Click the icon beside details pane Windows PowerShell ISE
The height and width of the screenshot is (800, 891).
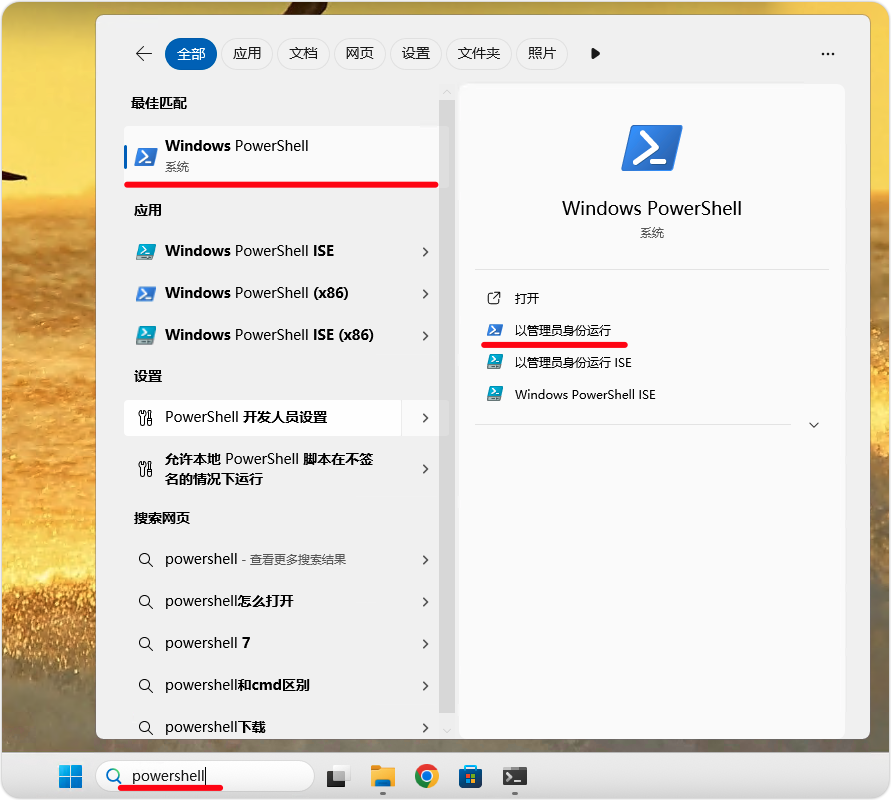point(494,394)
